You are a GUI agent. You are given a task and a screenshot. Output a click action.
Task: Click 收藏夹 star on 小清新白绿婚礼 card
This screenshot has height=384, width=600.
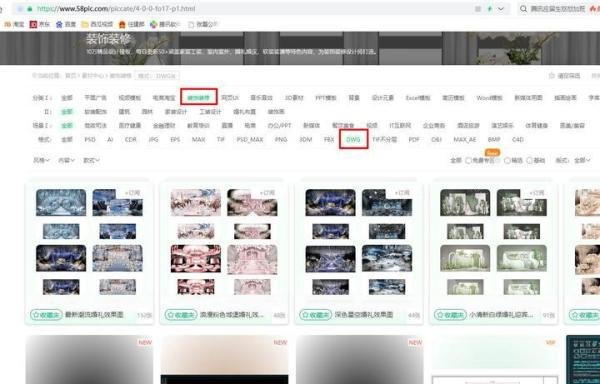tap(450, 315)
